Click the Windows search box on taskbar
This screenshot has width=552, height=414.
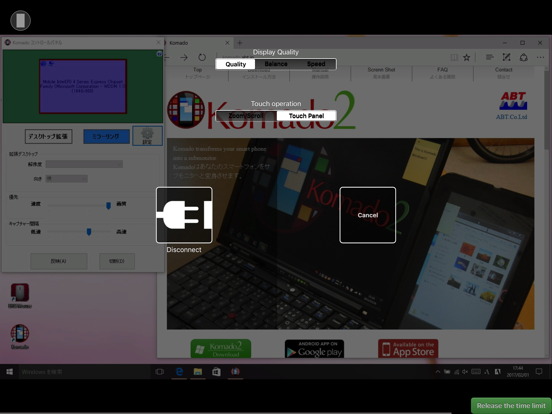click(x=84, y=372)
